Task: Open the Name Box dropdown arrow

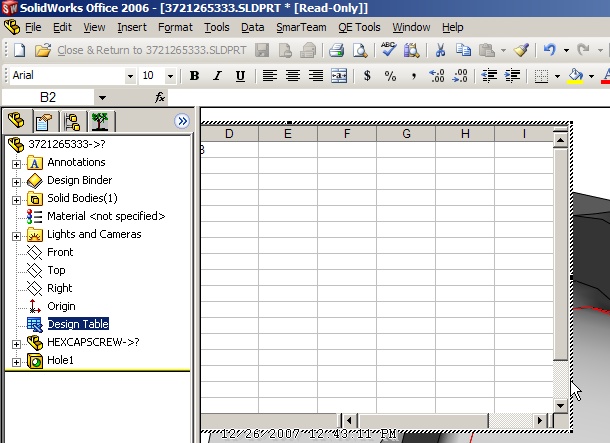Action: coord(102,98)
